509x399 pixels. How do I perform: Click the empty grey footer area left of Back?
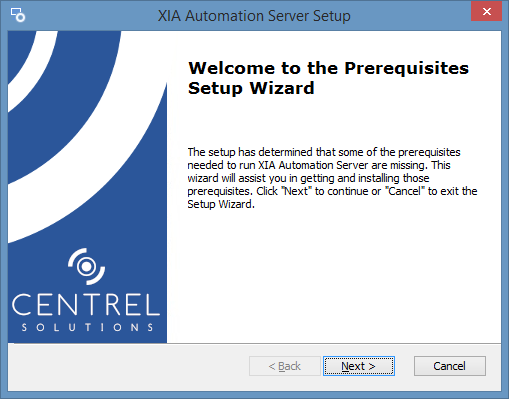point(128,366)
